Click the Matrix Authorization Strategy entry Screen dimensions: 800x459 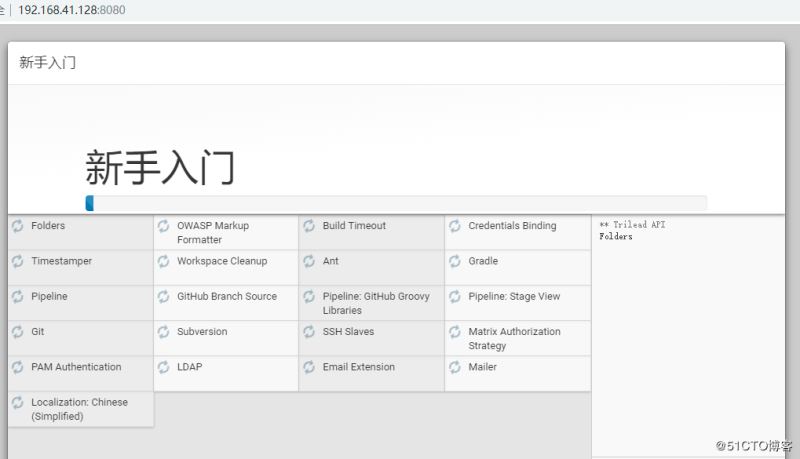pyautogui.click(x=514, y=338)
